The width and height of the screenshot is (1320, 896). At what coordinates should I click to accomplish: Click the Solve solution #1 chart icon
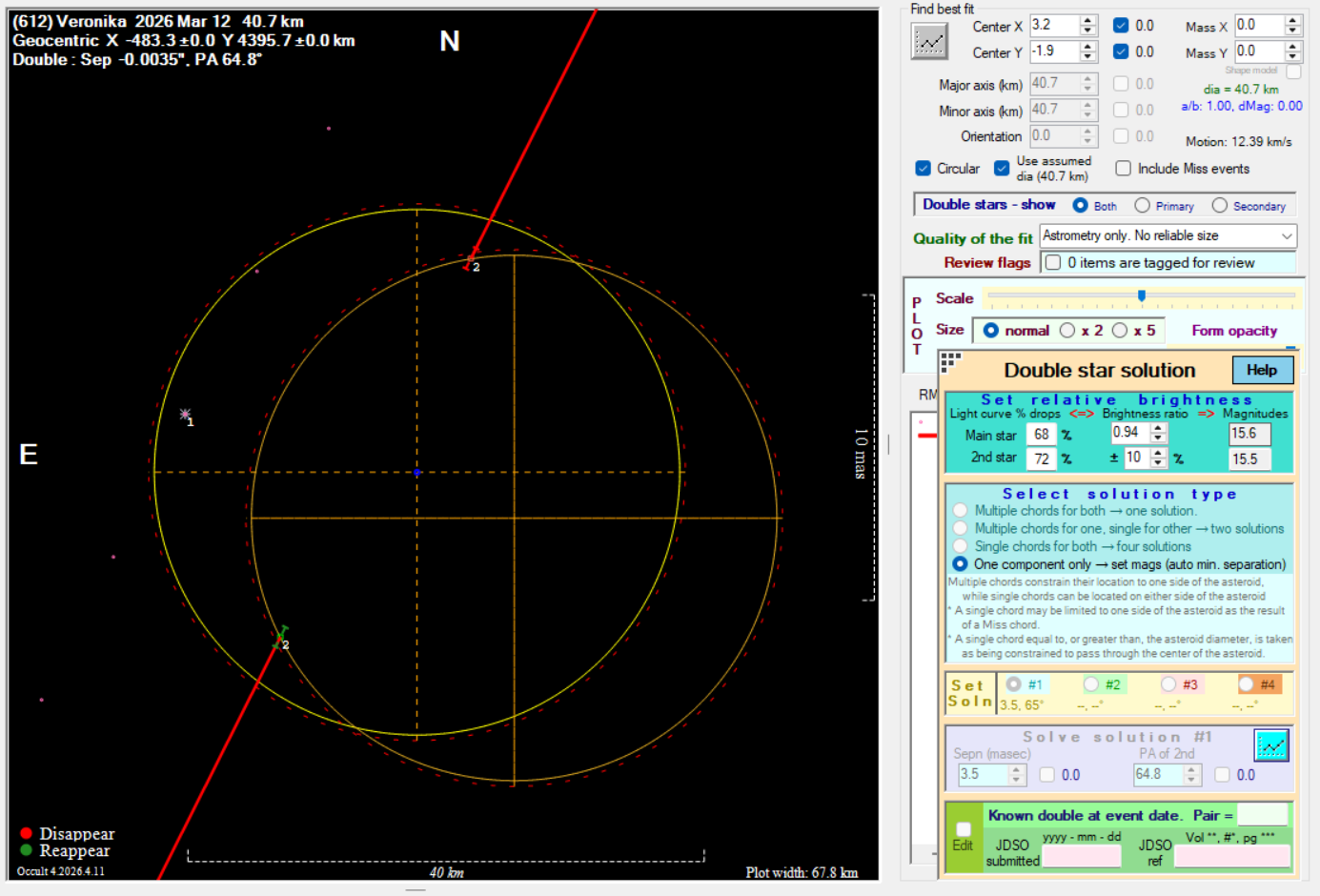click(x=1270, y=745)
